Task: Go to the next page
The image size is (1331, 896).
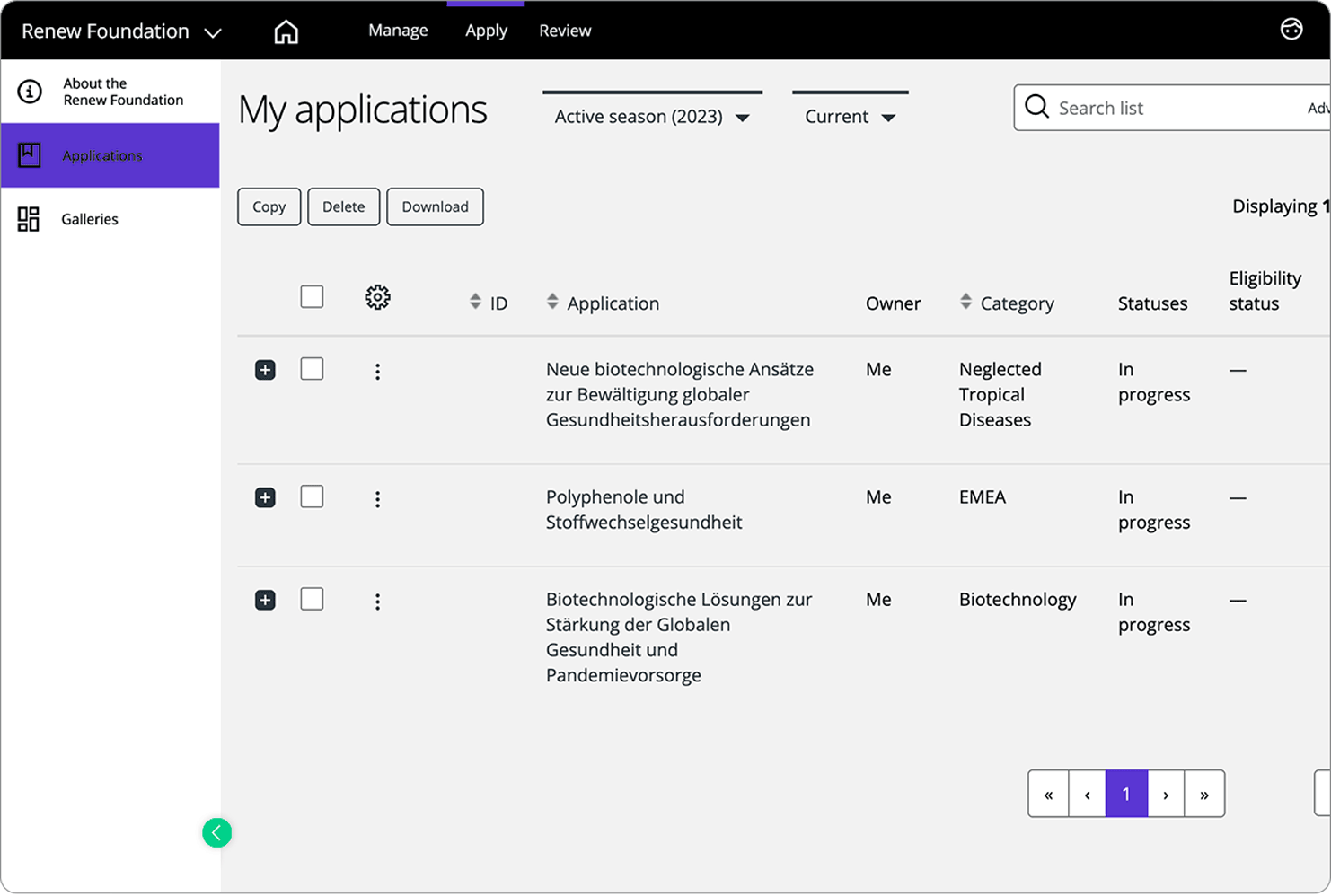Action: coord(1166,794)
